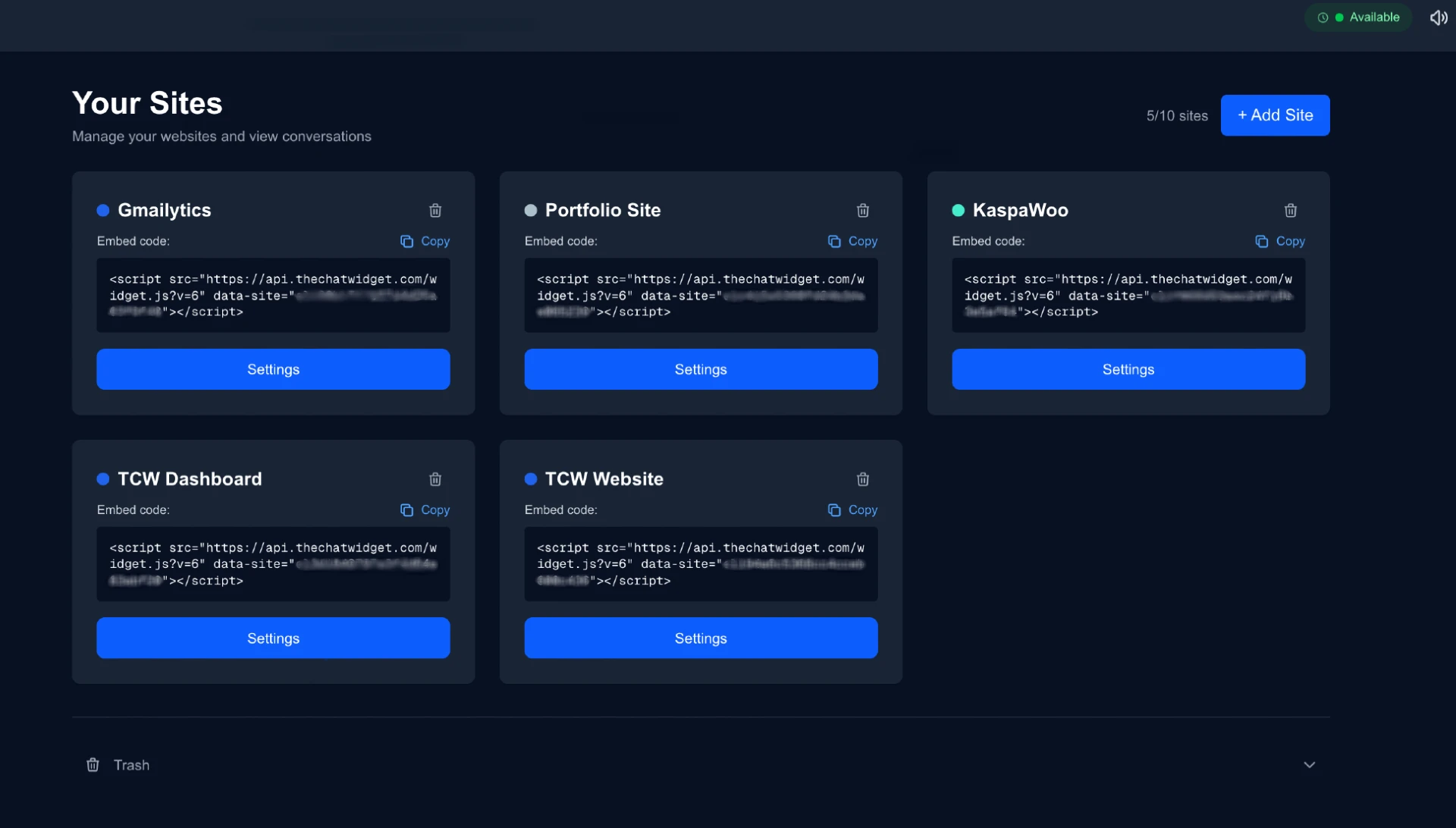The image size is (1456, 828).
Task: Copy the TCW Website embed code
Action: click(852, 510)
